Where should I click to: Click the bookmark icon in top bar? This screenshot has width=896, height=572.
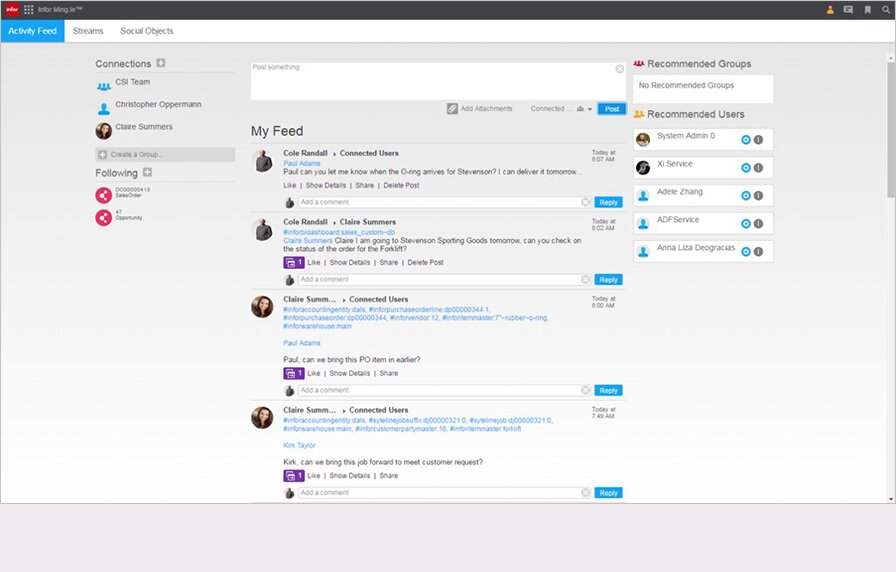pos(868,10)
